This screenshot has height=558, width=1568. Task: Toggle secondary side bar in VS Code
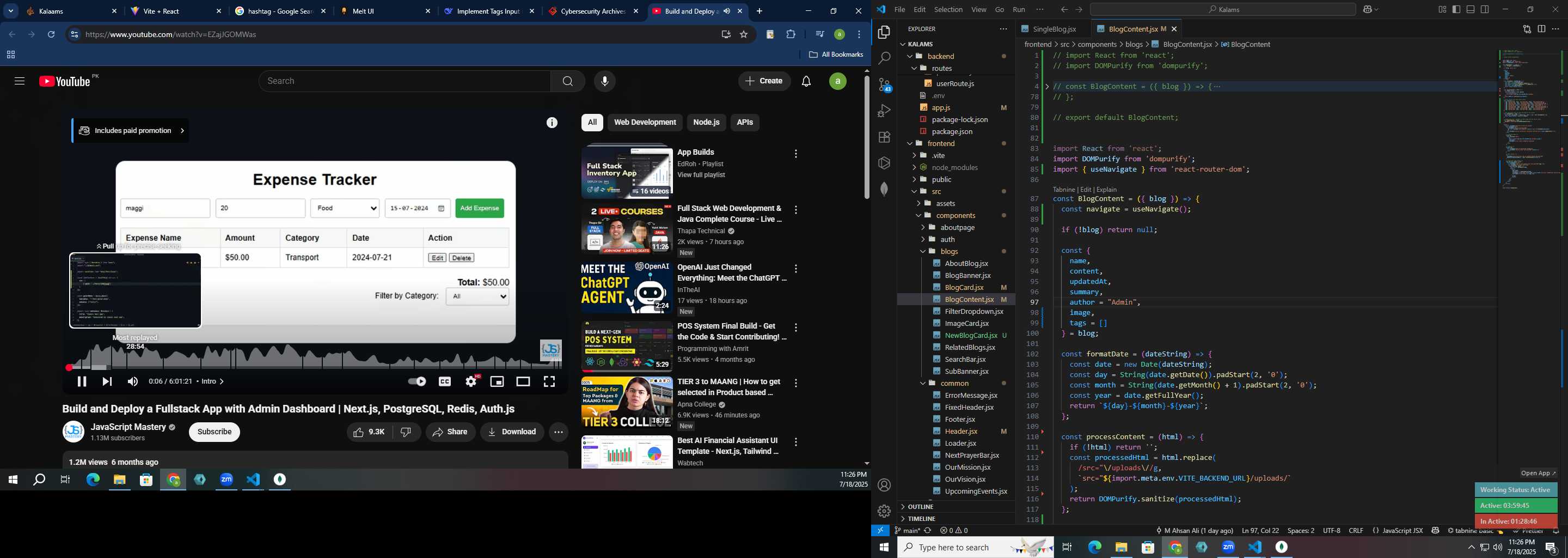1485,9
